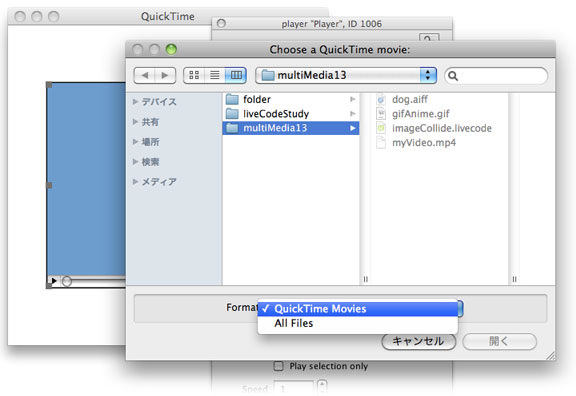The width and height of the screenshot is (576, 396).
Task: Choose QuickTime Movies format option
Action: (x=358, y=309)
